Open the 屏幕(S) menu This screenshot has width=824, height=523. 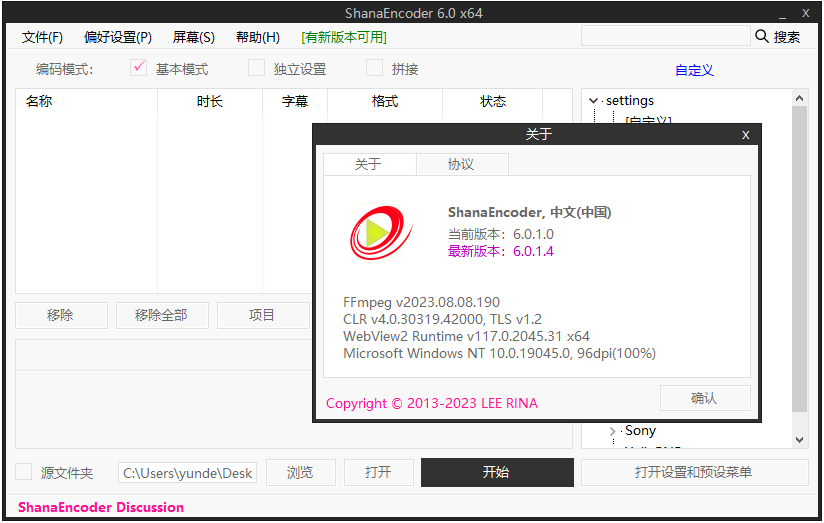tap(193, 37)
